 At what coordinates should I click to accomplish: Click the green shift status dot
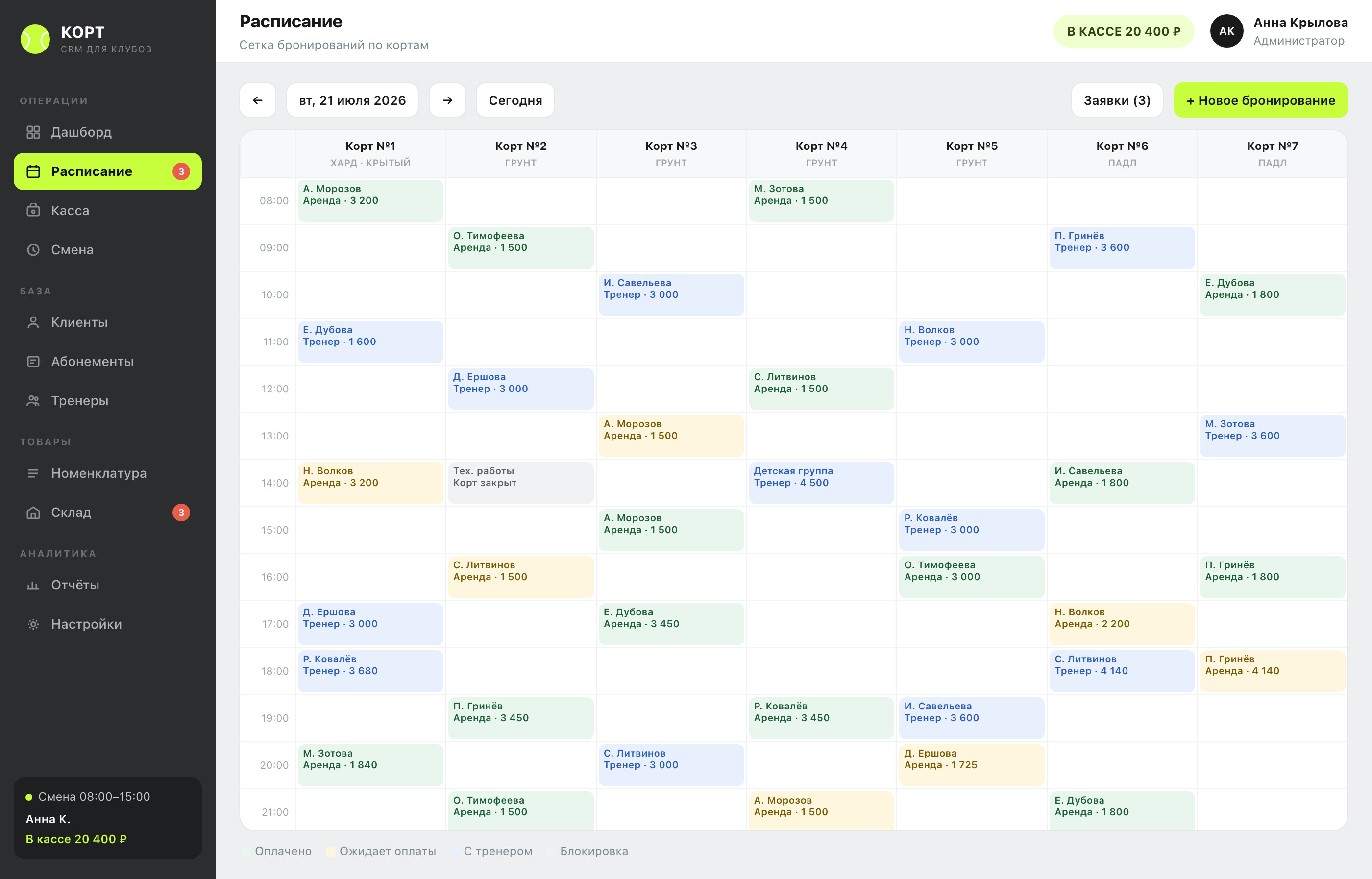pyautogui.click(x=29, y=797)
